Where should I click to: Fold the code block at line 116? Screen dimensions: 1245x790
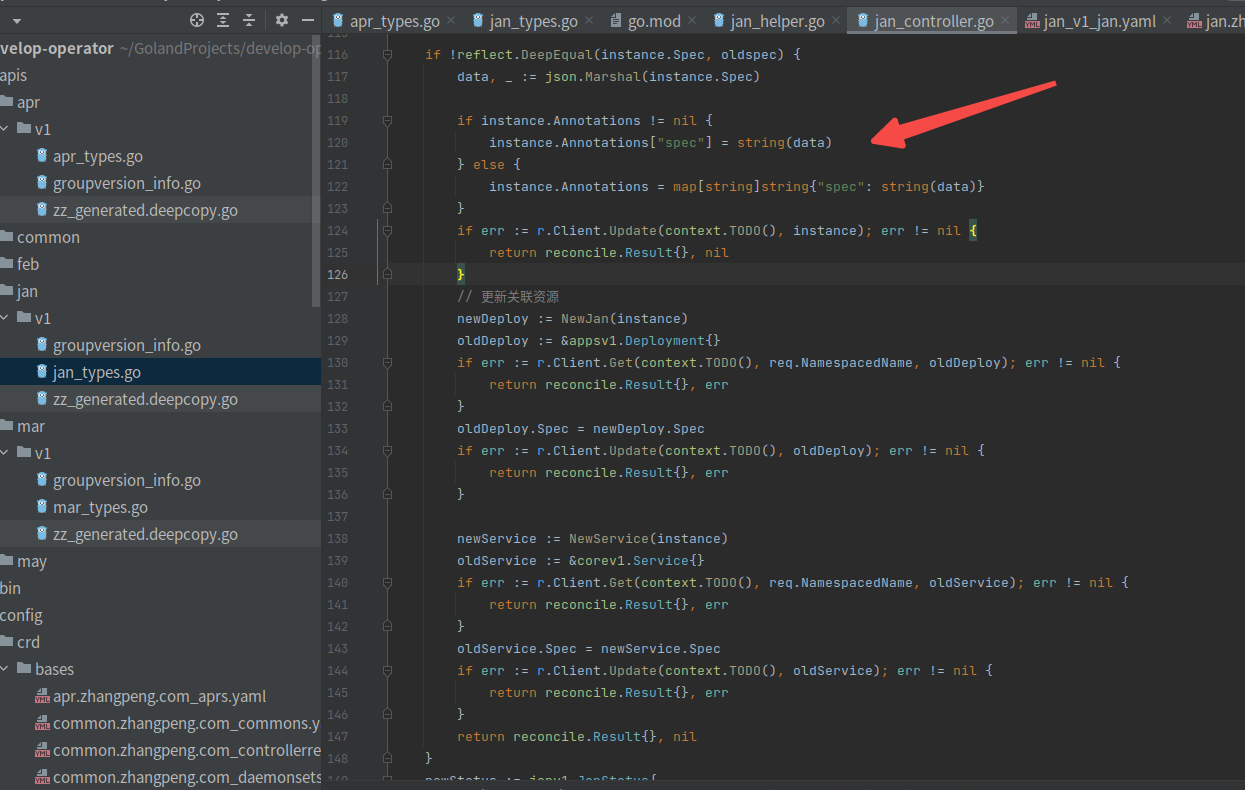[x=387, y=55]
